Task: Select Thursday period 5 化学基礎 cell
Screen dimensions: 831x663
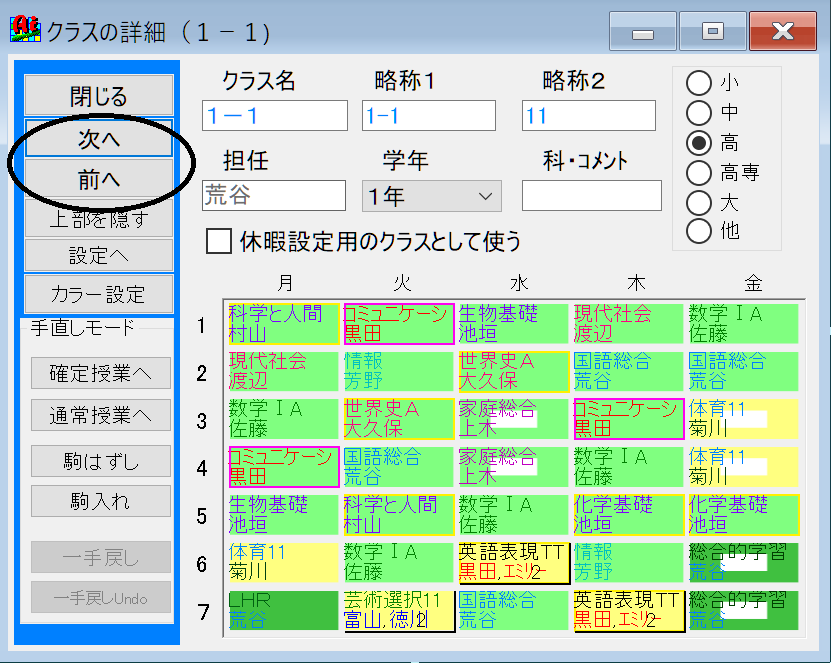Action: click(629, 515)
